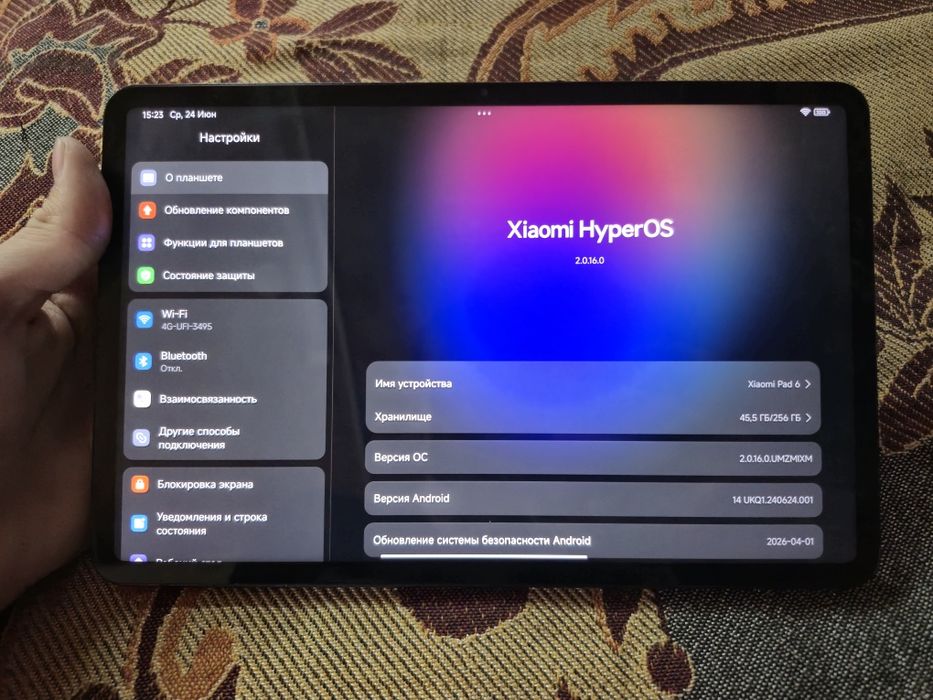The height and width of the screenshot is (700, 933).
Task: Tap Обновление системы безопасности Android row
Action: [593, 540]
